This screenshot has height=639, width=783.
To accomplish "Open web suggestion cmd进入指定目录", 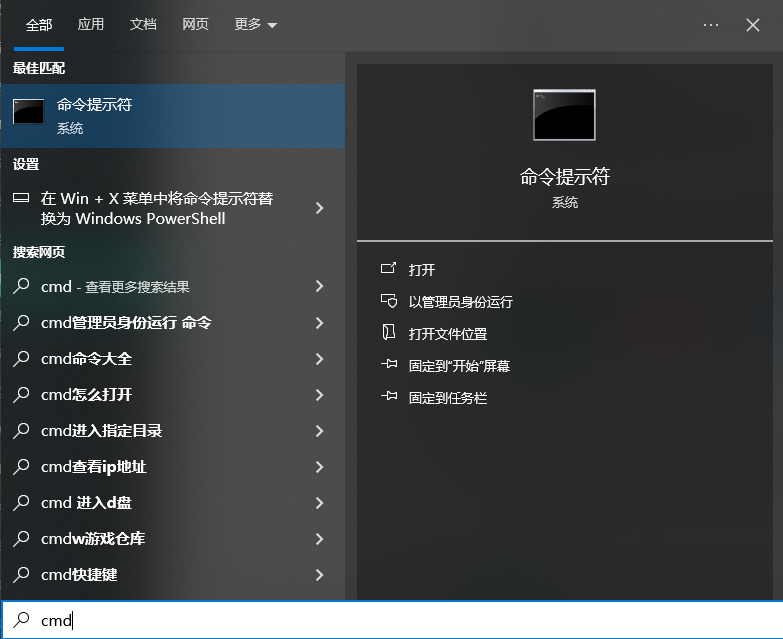I will click(102, 431).
